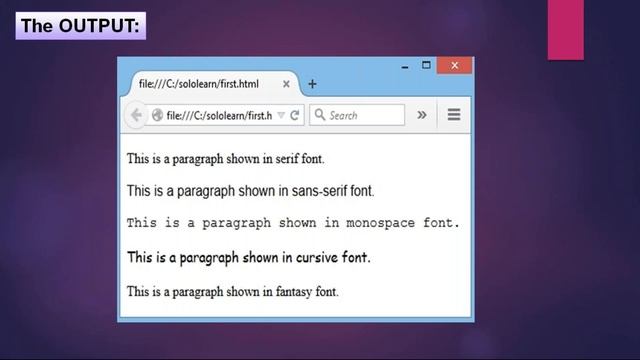Click the magnifier icon in Search box

coord(320,115)
